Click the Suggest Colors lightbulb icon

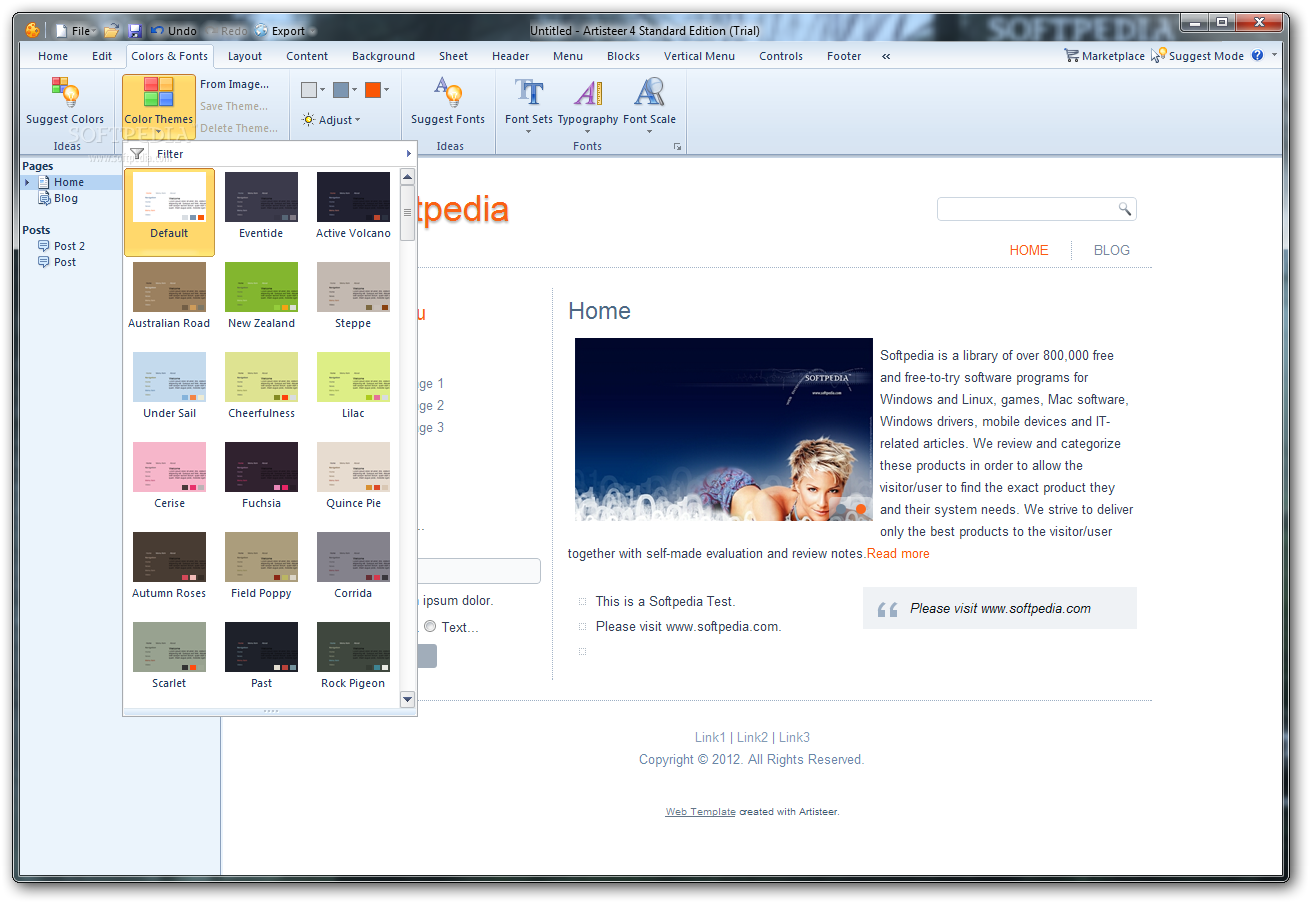[x=65, y=93]
